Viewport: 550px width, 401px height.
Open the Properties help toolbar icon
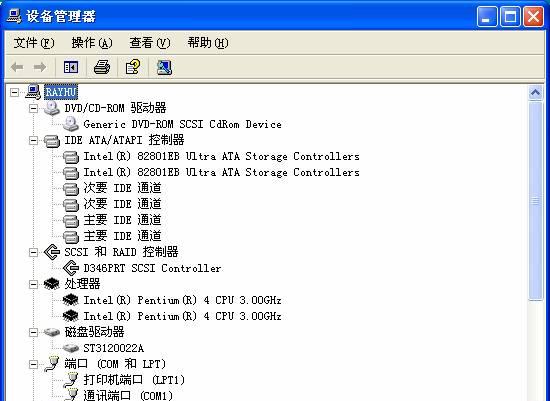pos(133,67)
